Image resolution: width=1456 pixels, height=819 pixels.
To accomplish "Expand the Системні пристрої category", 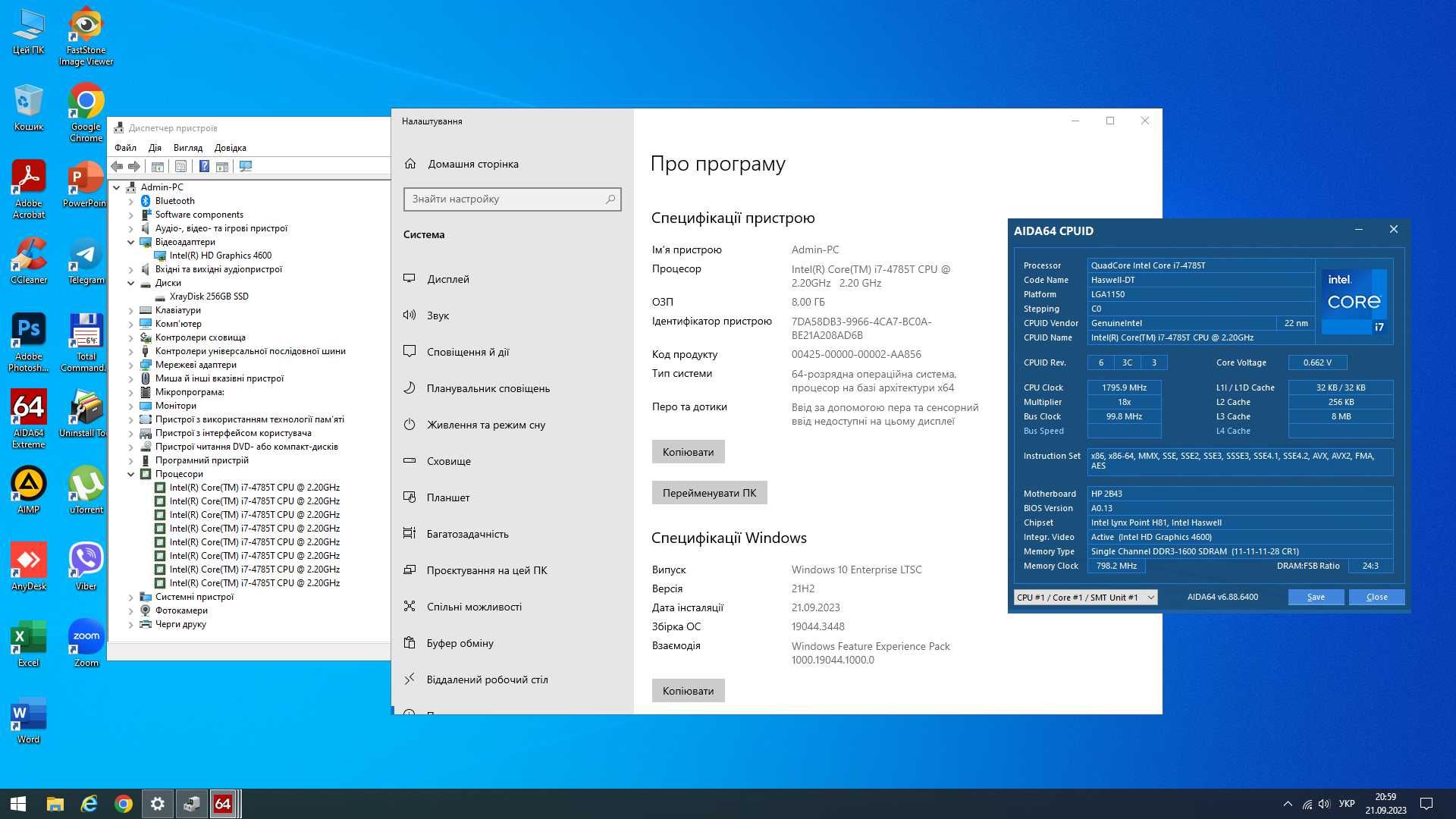I will [130, 597].
